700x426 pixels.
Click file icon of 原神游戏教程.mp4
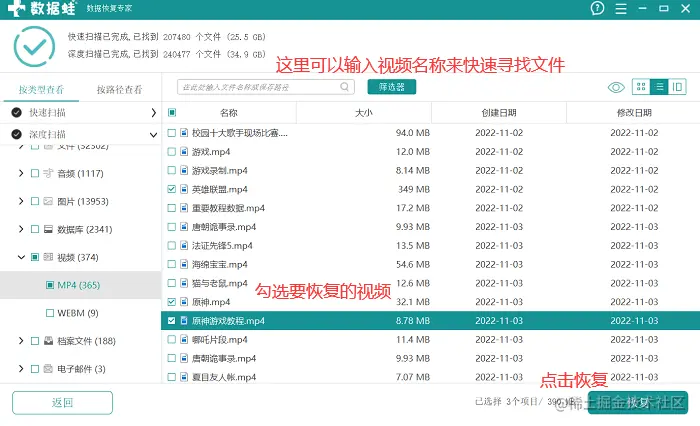tap(184, 321)
